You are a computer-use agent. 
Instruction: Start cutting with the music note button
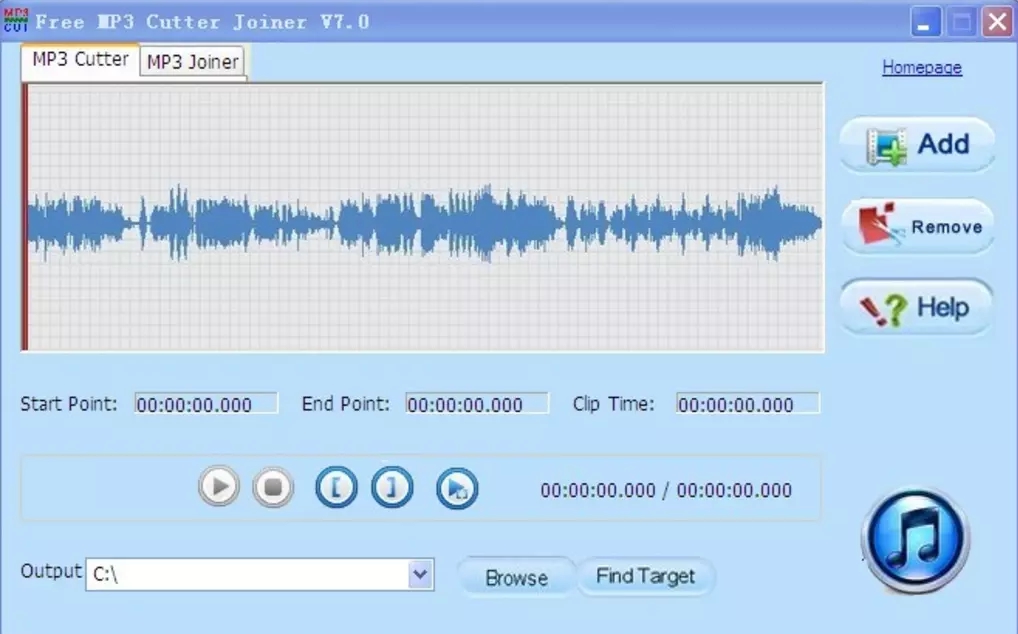click(915, 541)
